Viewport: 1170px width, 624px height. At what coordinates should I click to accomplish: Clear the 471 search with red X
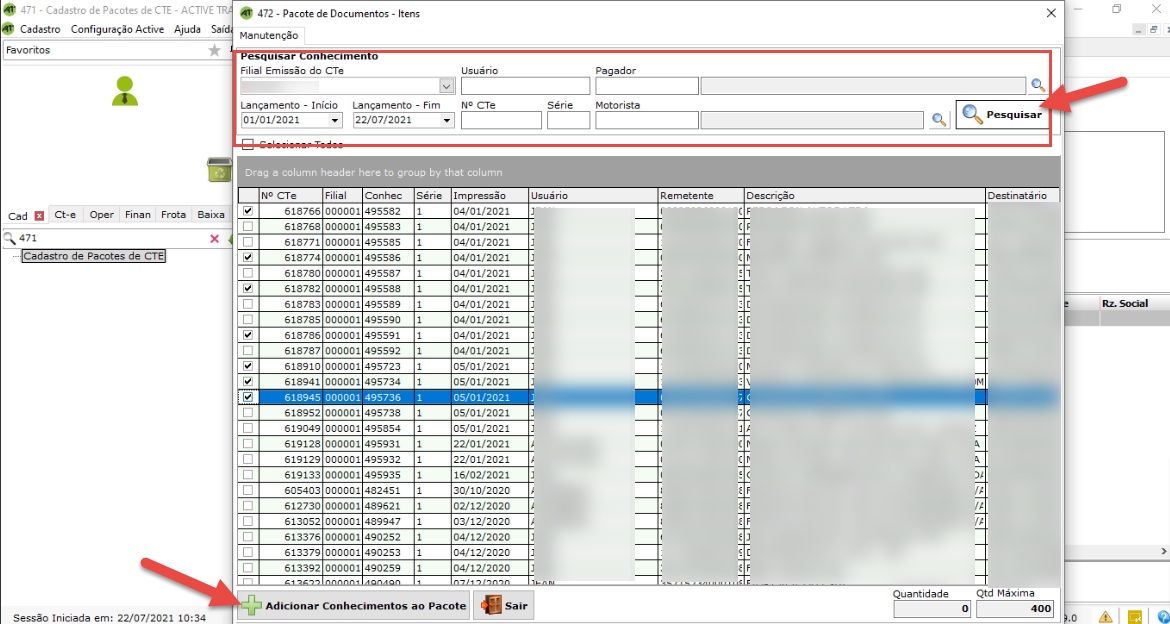(x=214, y=239)
